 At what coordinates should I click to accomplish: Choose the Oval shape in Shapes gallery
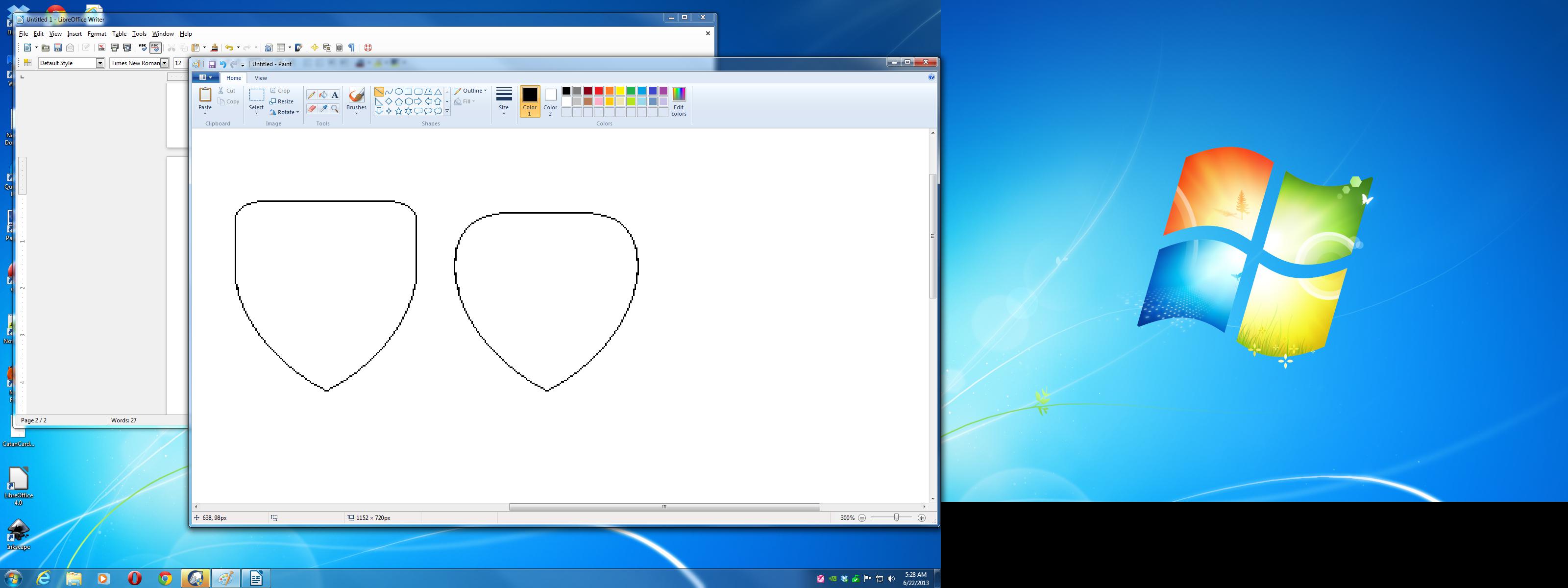[399, 92]
